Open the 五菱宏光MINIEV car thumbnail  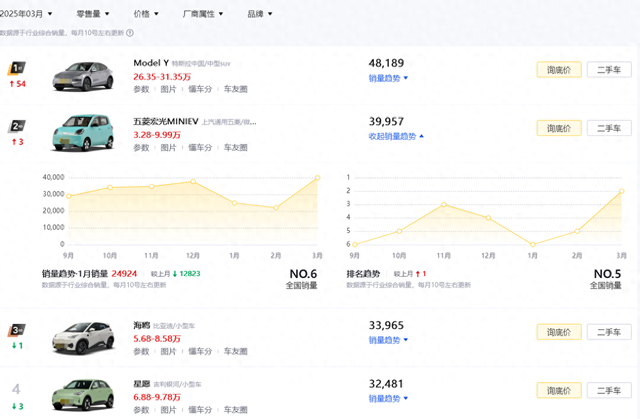83,133
